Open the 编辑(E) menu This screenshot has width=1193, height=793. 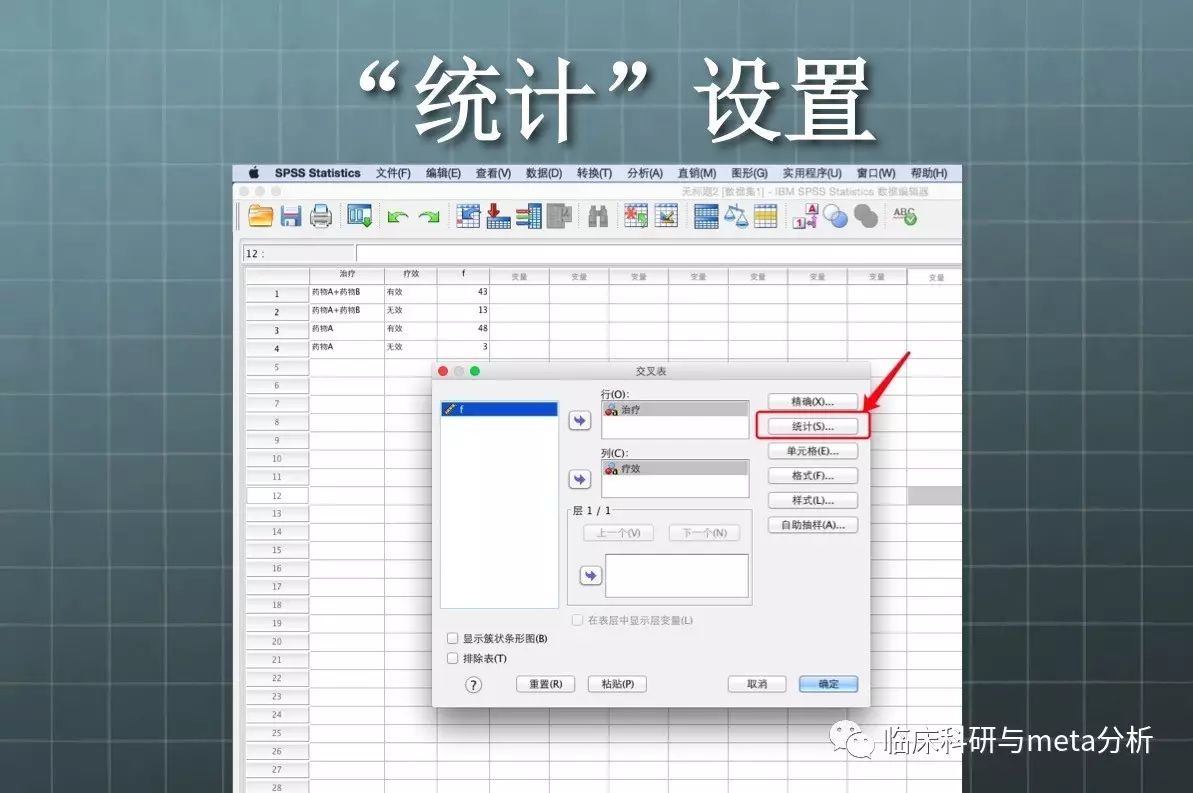[x=443, y=173]
